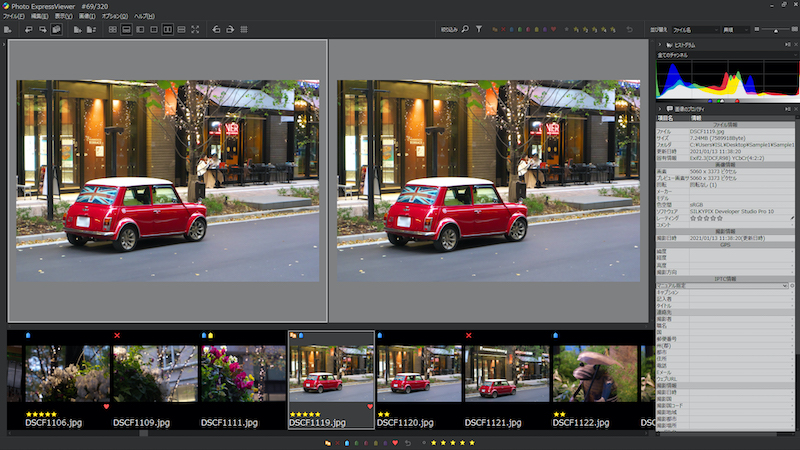Select the left preview image pane
The width and height of the screenshot is (800, 450).
tap(167, 181)
